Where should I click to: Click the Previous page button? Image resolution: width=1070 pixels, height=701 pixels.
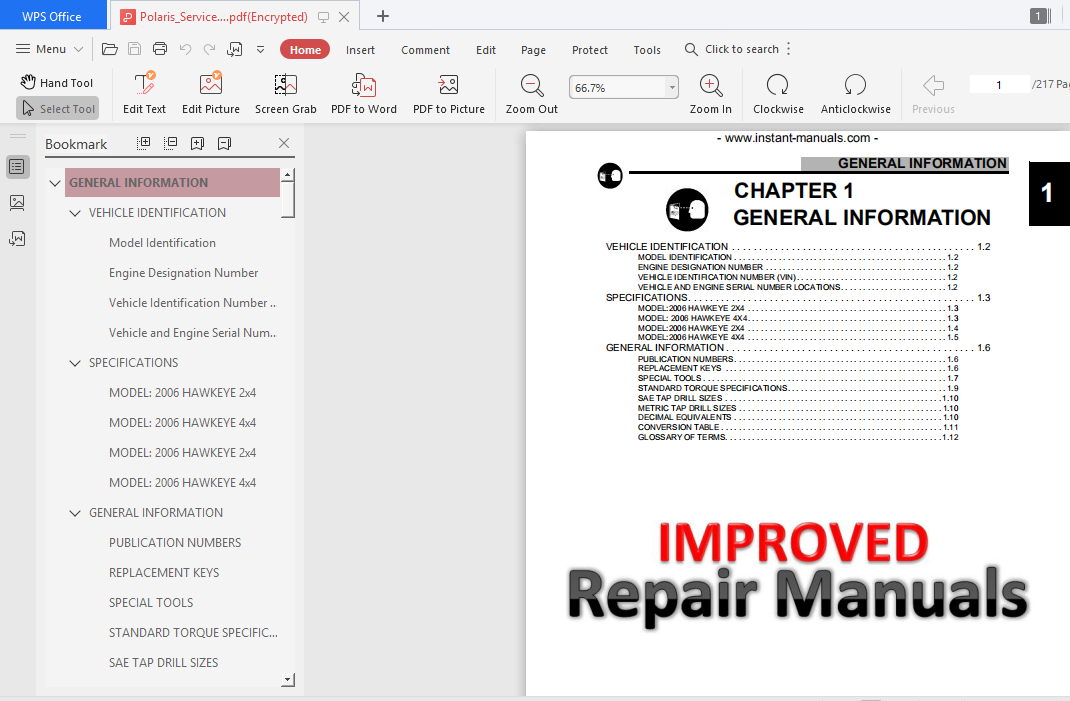(x=933, y=93)
